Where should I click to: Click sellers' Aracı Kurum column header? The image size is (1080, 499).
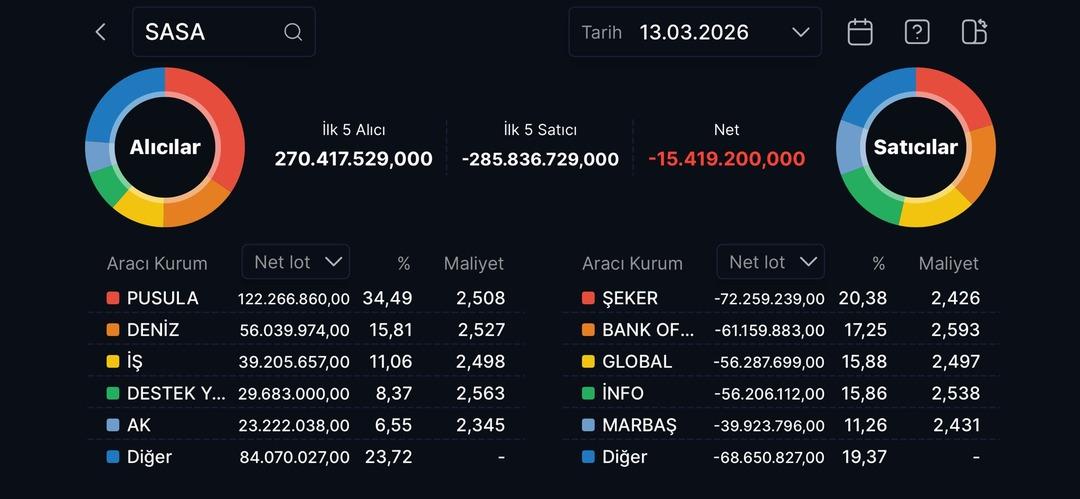click(x=632, y=264)
